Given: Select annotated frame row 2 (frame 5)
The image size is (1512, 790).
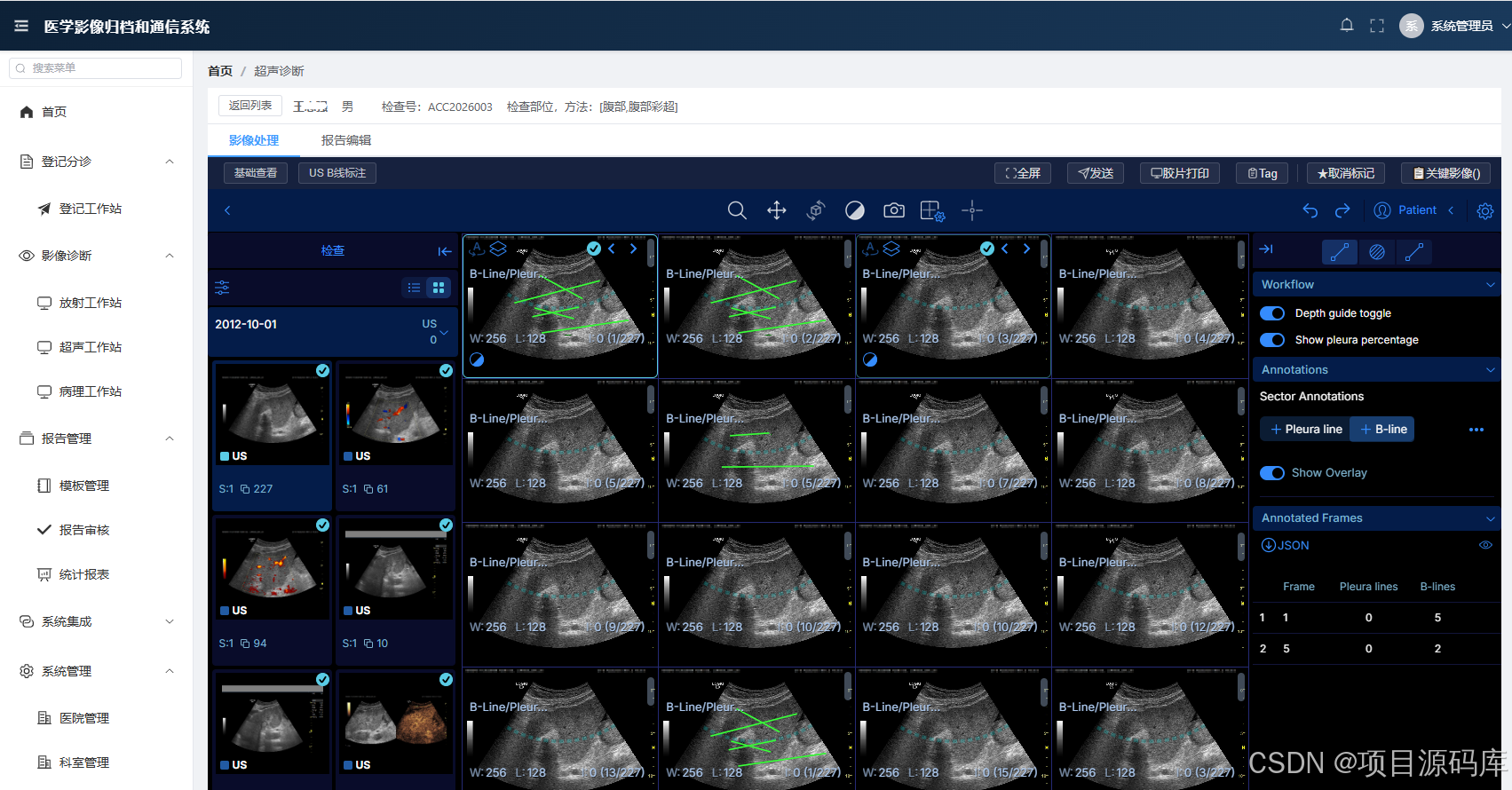Looking at the screenshot, I should [1376, 649].
